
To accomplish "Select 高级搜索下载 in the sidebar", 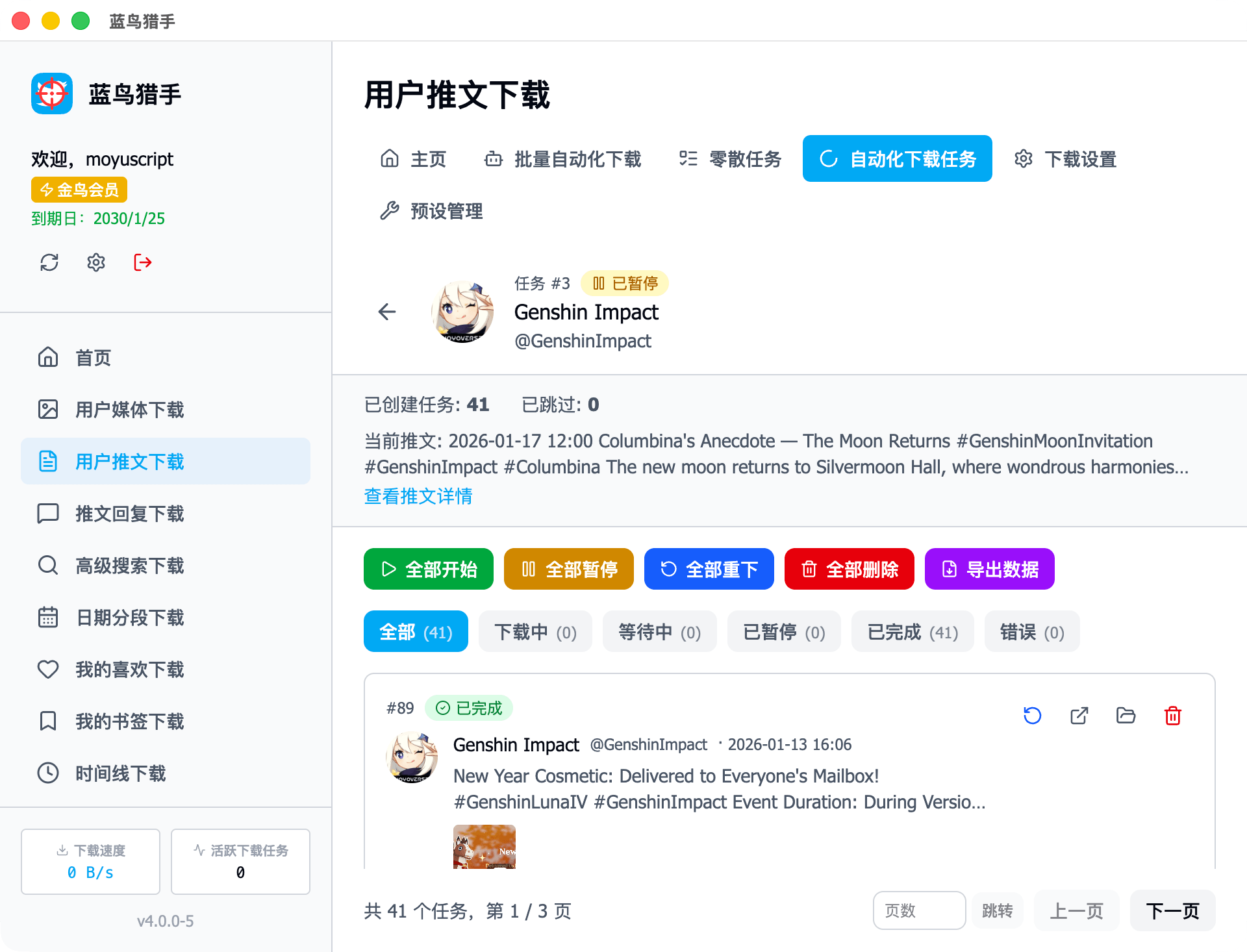I will [x=130, y=566].
